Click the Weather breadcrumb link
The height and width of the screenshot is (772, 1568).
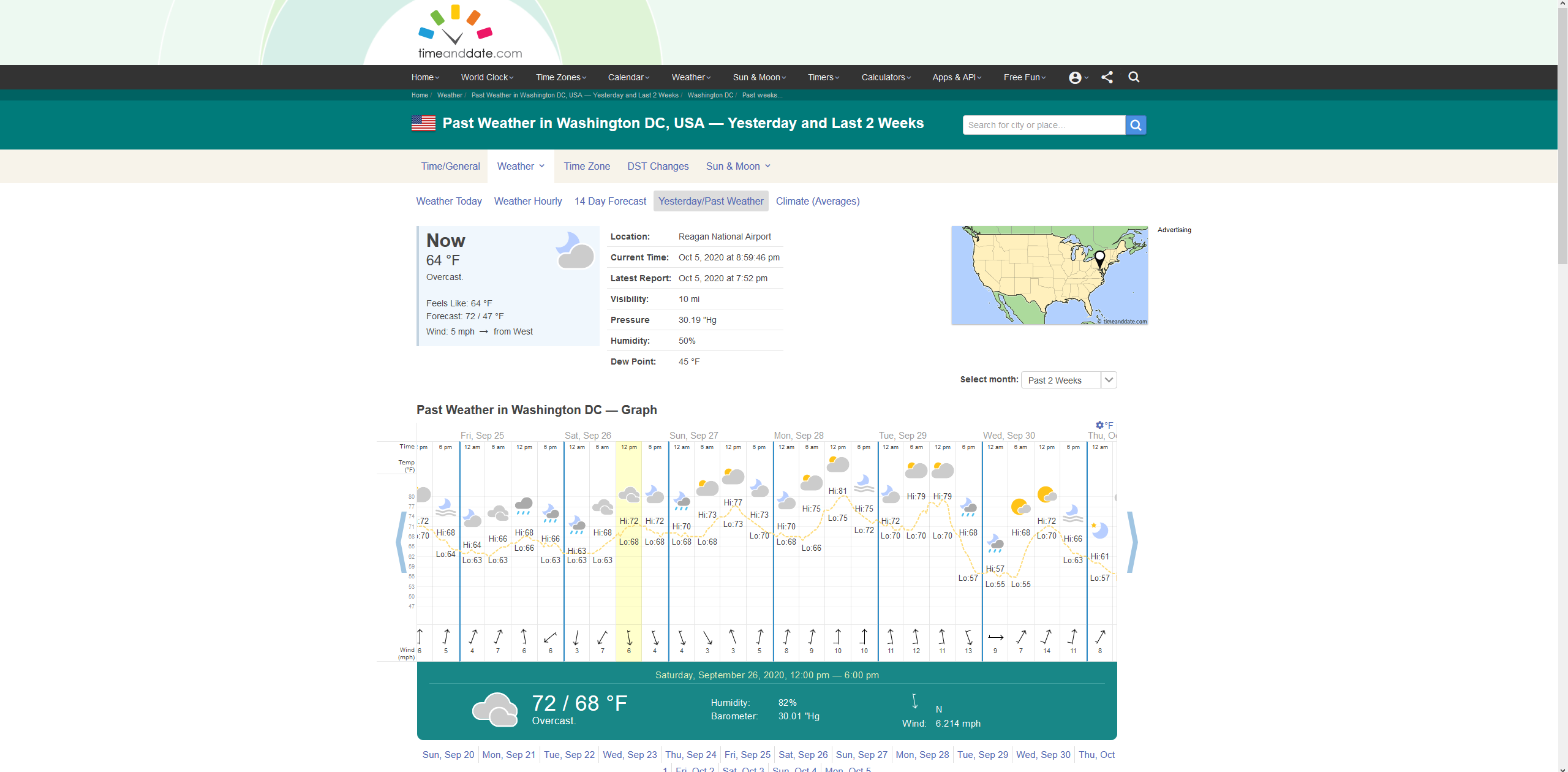pos(450,95)
